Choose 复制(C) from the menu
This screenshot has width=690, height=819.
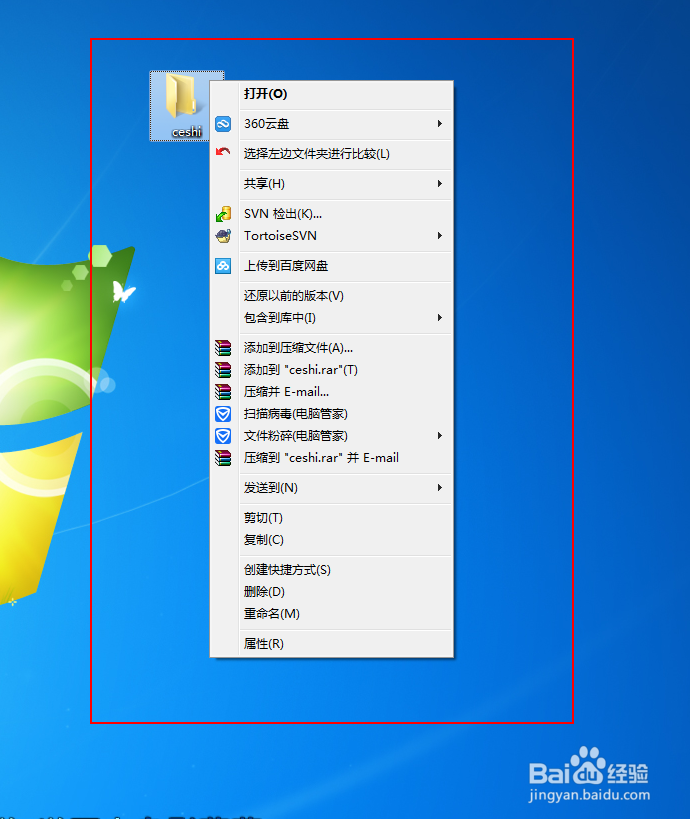tap(331, 540)
